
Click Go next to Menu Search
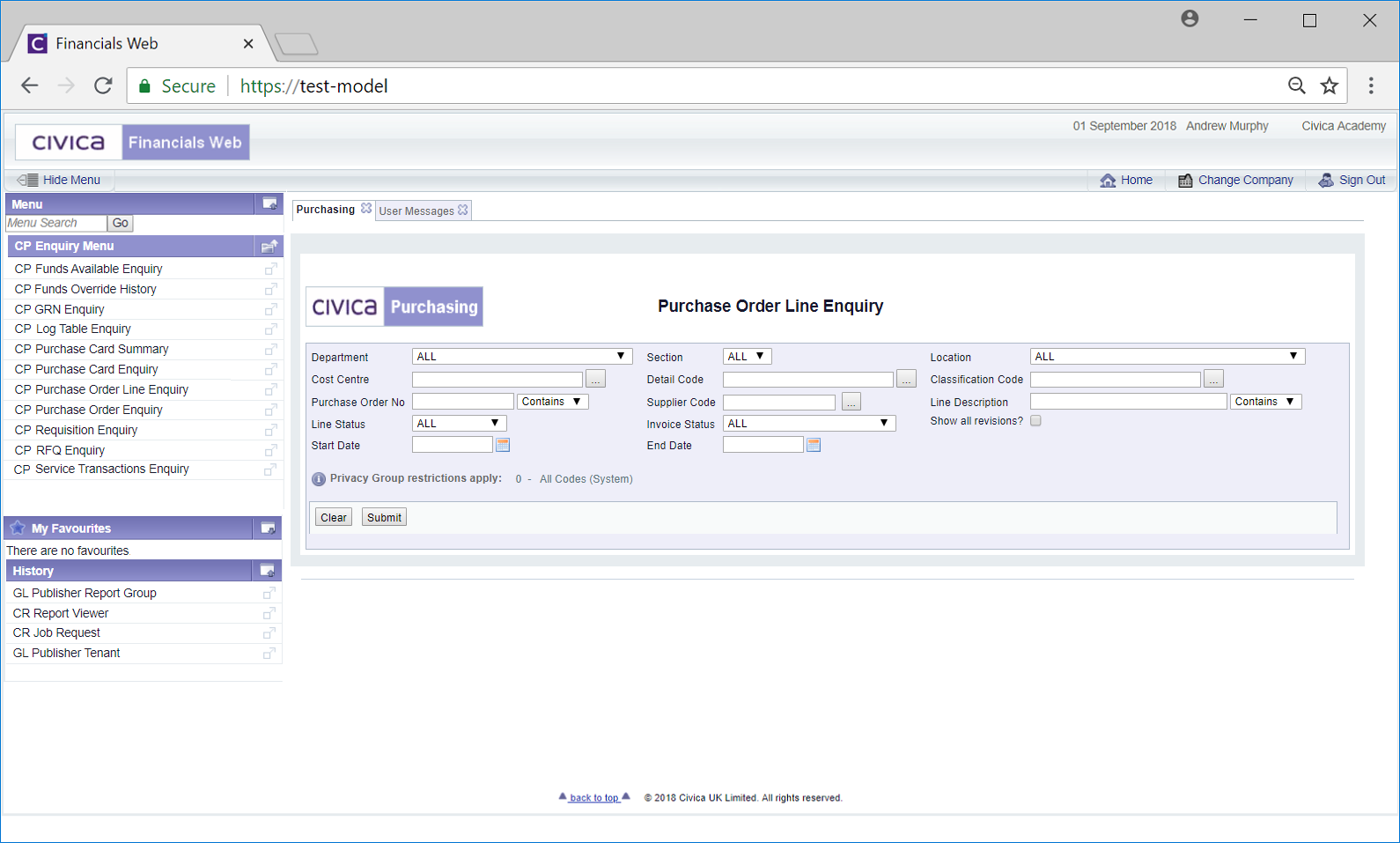click(x=121, y=223)
